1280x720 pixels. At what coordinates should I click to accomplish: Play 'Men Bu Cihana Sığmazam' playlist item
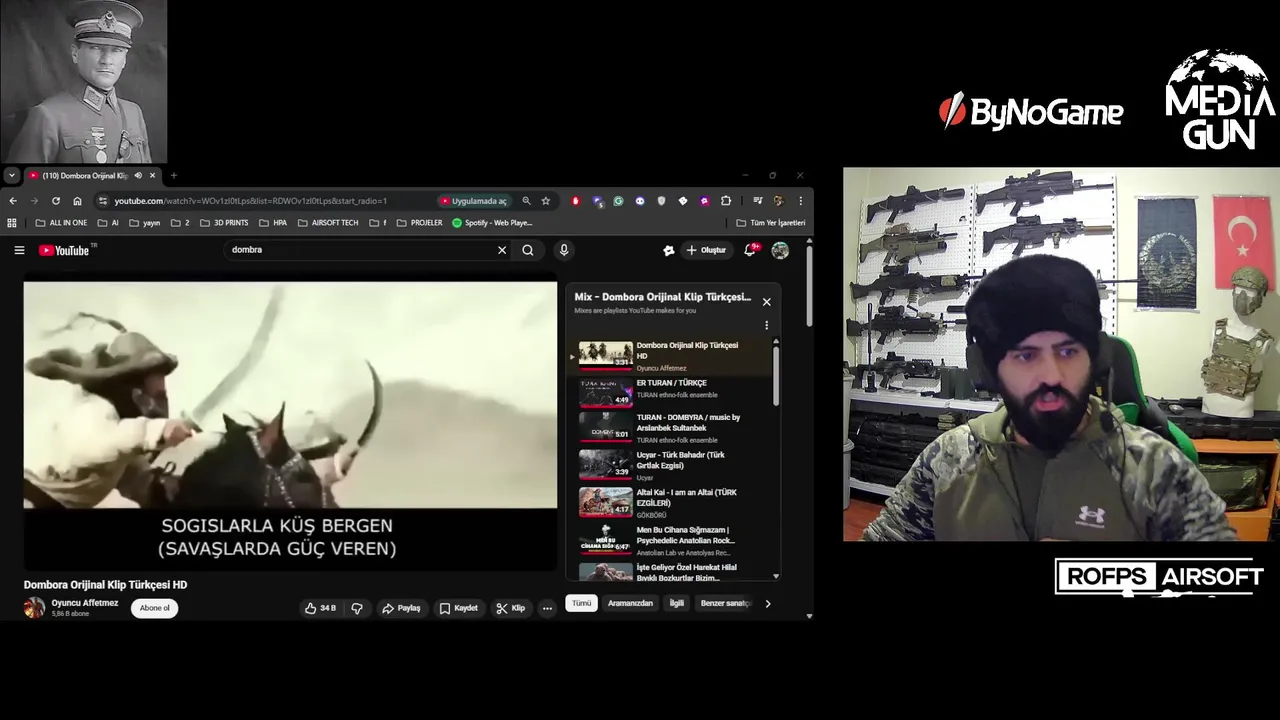tap(671, 540)
